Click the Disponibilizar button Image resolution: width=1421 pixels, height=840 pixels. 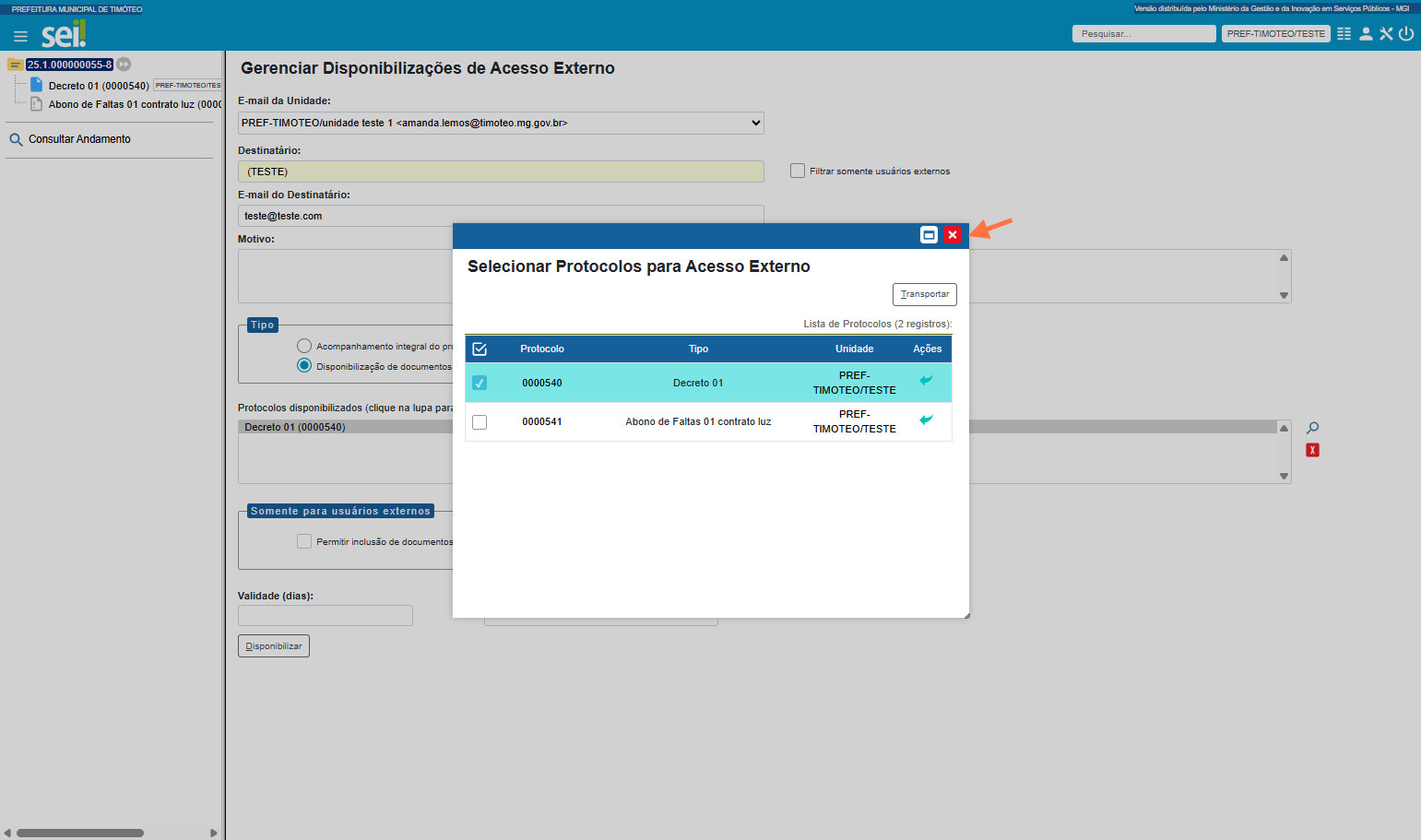point(274,646)
